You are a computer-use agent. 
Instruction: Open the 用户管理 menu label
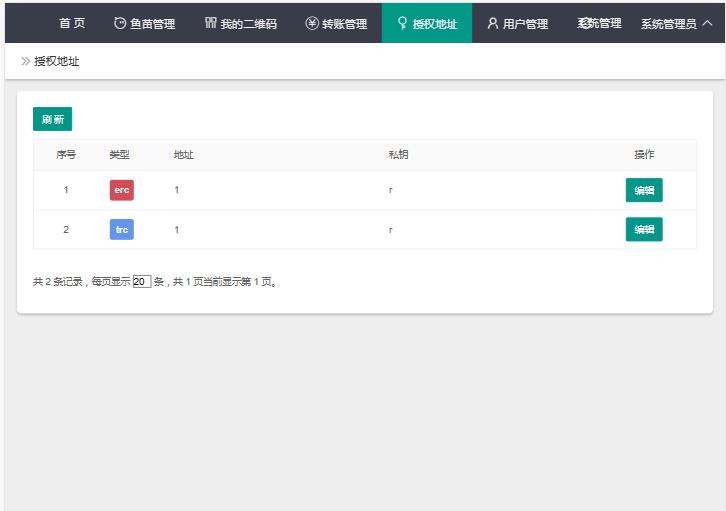point(525,24)
